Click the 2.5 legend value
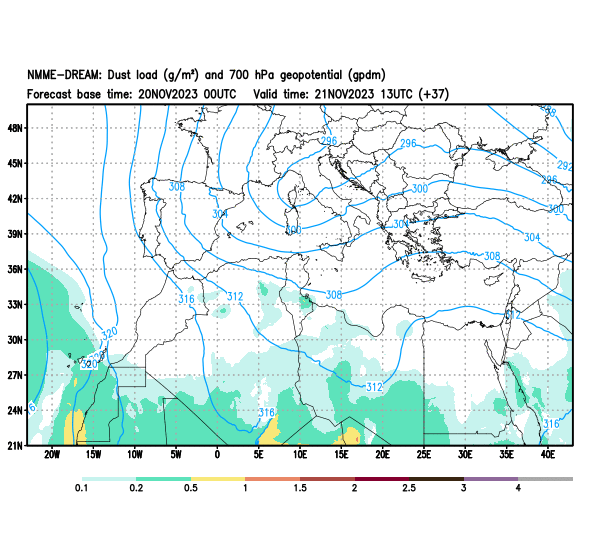The image size is (600, 550). pyautogui.click(x=409, y=488)
